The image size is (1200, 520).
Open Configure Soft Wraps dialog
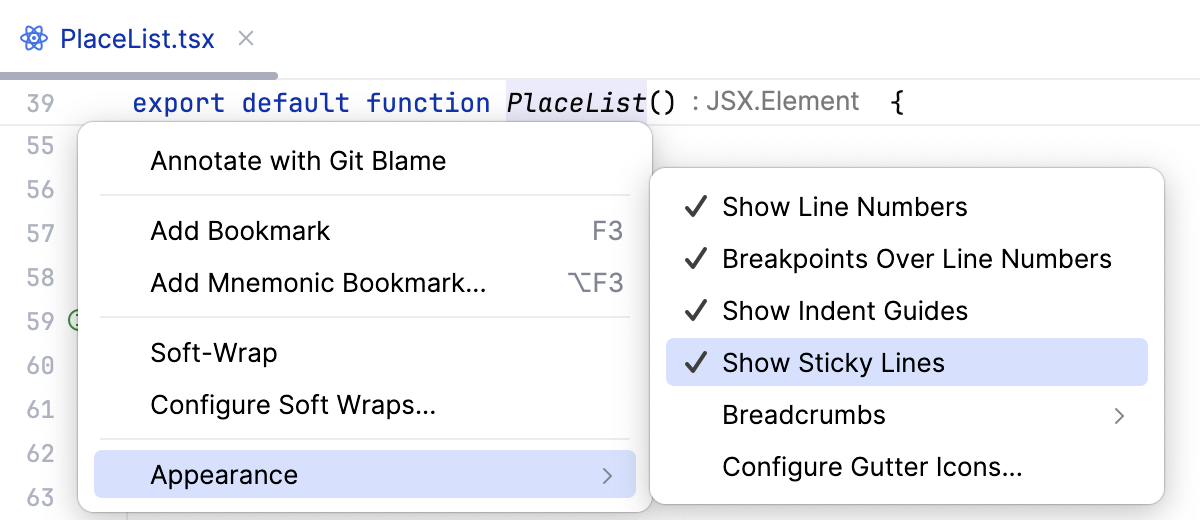pyautogui.click(x=293, y=405)
